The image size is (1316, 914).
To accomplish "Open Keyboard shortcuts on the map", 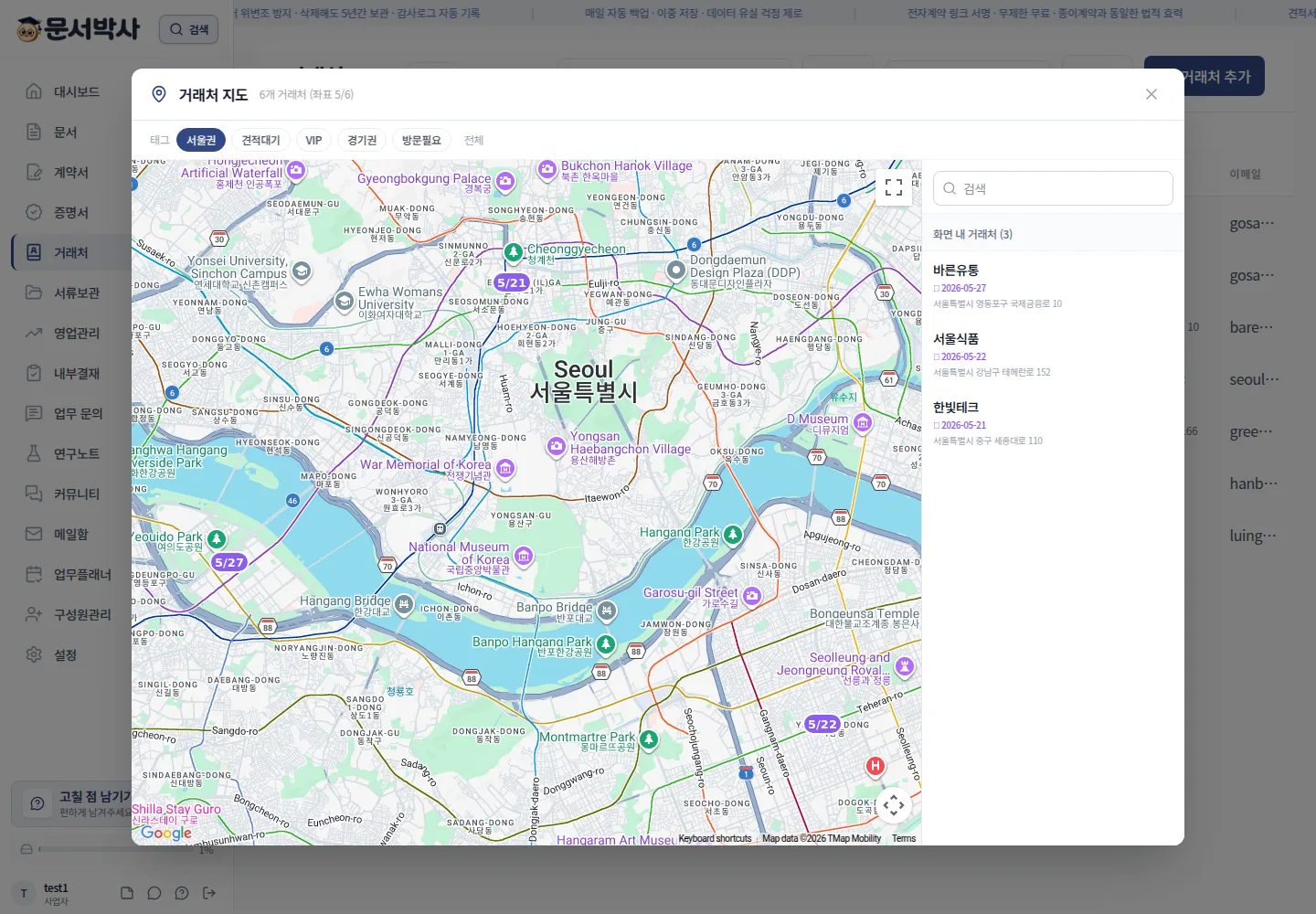I will (715, 838).
